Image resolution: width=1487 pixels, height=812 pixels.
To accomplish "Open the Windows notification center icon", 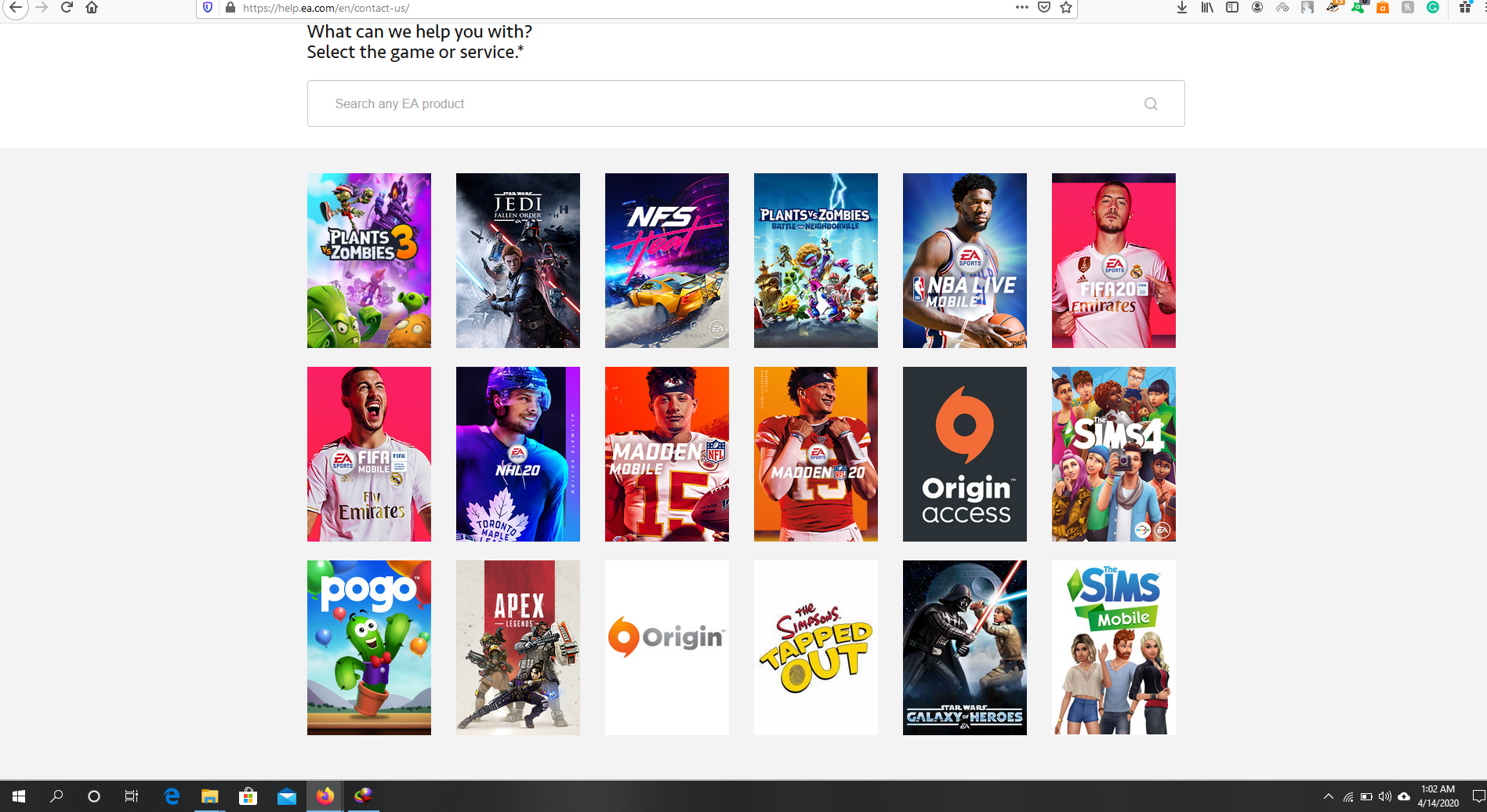I will 1478,796.
